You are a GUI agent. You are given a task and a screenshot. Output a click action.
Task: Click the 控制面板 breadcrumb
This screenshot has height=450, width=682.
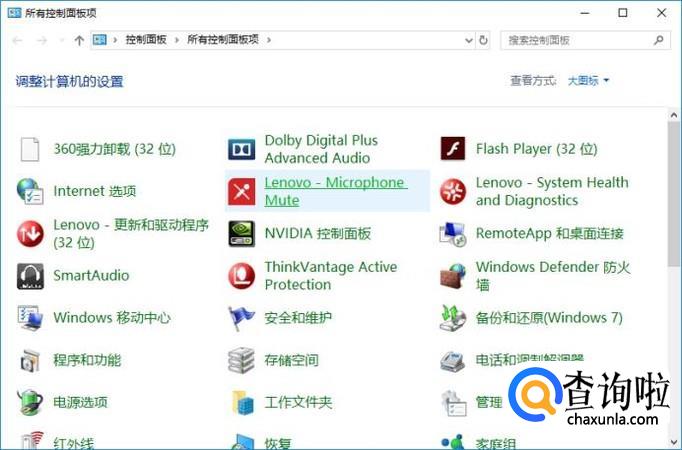(x=146, y=40)
